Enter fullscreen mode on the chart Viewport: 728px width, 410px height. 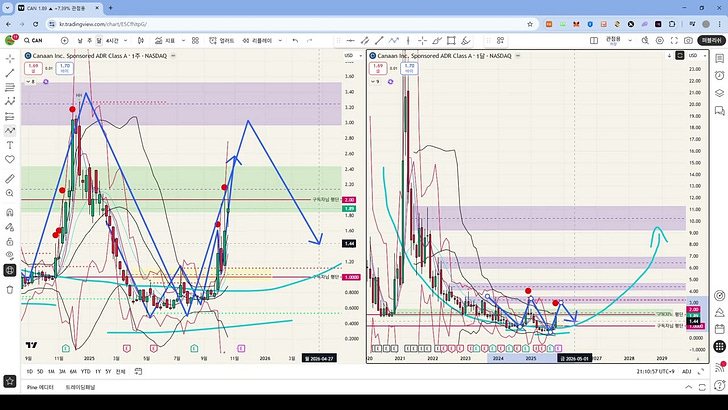[x=672, y=41]
